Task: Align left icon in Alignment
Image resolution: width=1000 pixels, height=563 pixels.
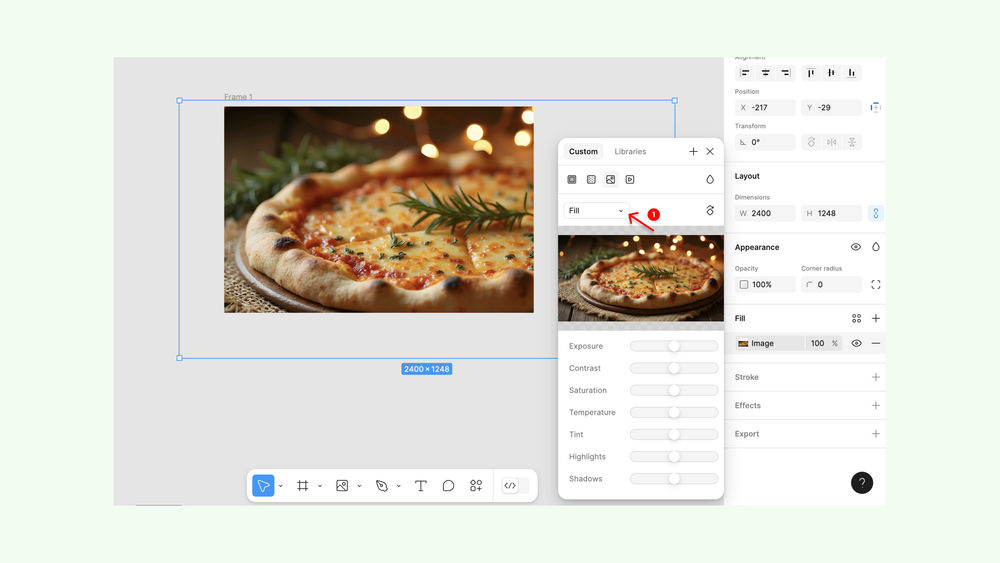Action: click(745, 73)
